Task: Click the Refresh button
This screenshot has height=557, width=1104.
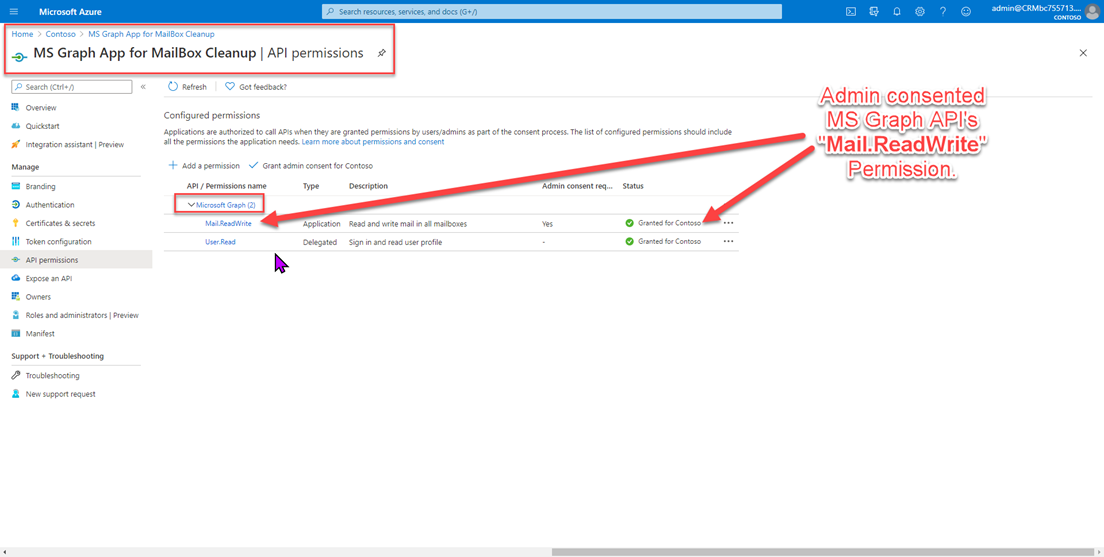Action: tap(187, 87)
